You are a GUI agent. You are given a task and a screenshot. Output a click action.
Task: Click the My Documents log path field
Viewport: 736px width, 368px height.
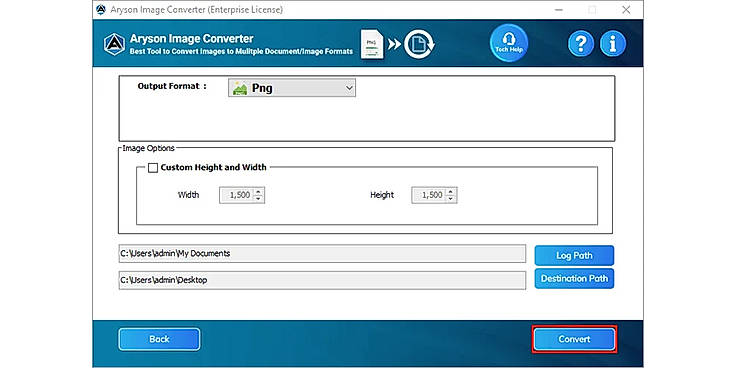tap(322, 253)
